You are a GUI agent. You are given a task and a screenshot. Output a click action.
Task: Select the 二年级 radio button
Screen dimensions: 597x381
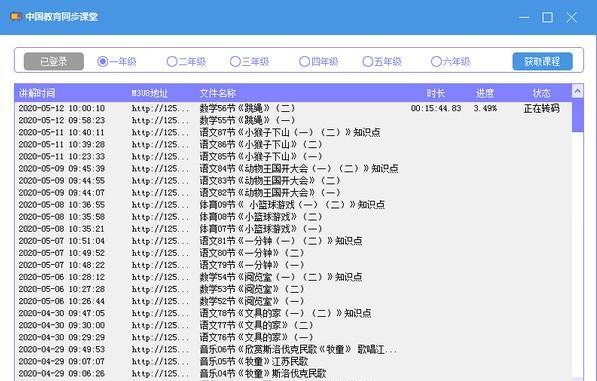pos(186,61)
